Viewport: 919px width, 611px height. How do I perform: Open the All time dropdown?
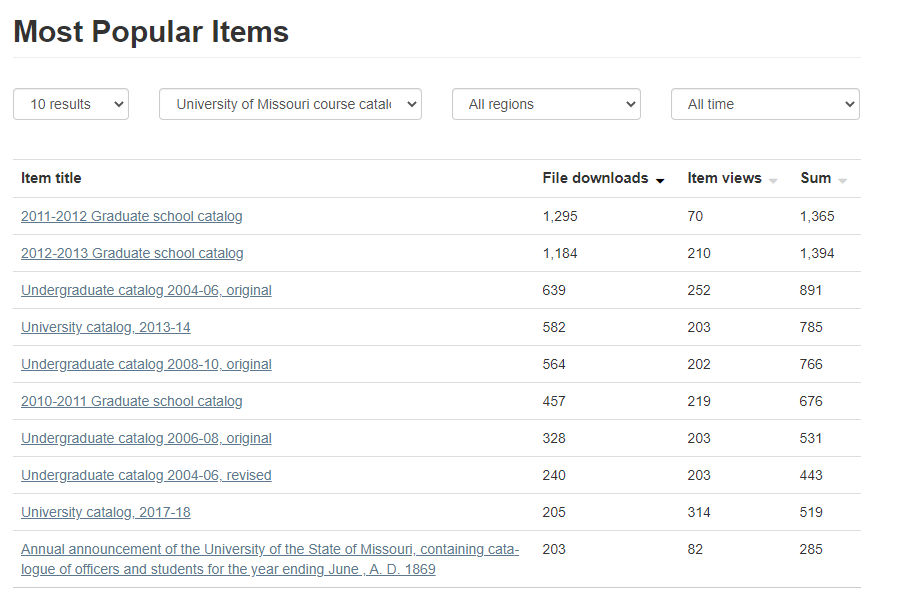764,104
